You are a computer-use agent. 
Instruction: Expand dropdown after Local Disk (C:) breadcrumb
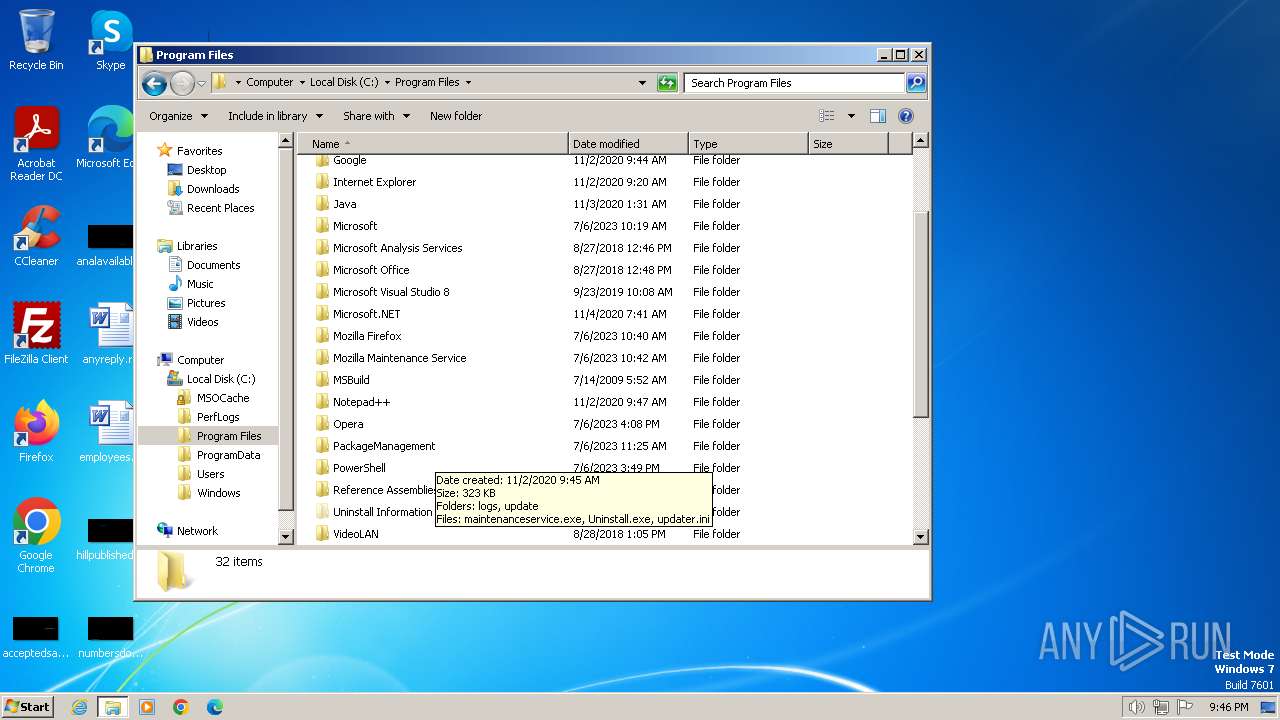coord(386,83)
